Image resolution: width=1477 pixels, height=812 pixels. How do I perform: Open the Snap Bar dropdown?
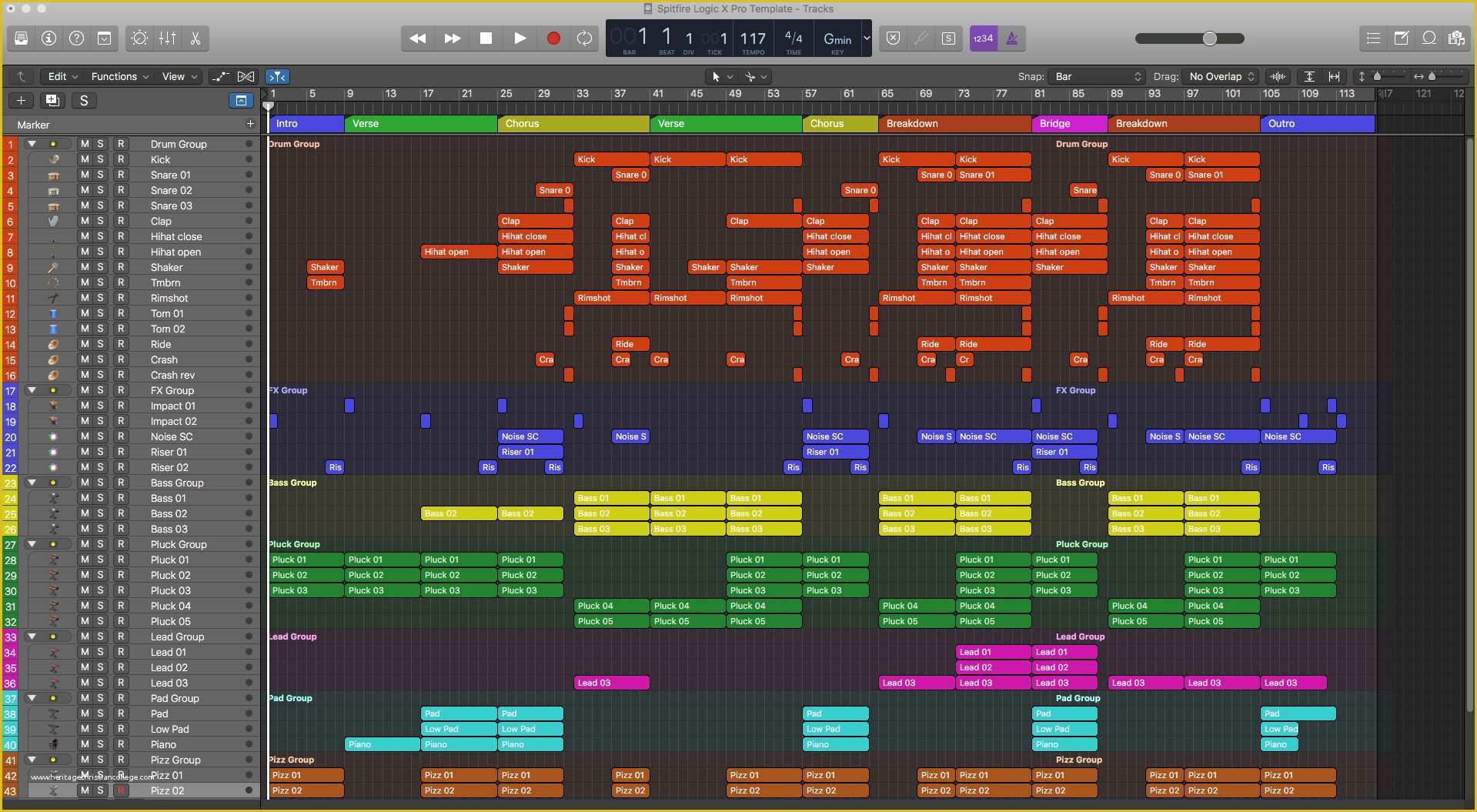tap(1098, 76)
